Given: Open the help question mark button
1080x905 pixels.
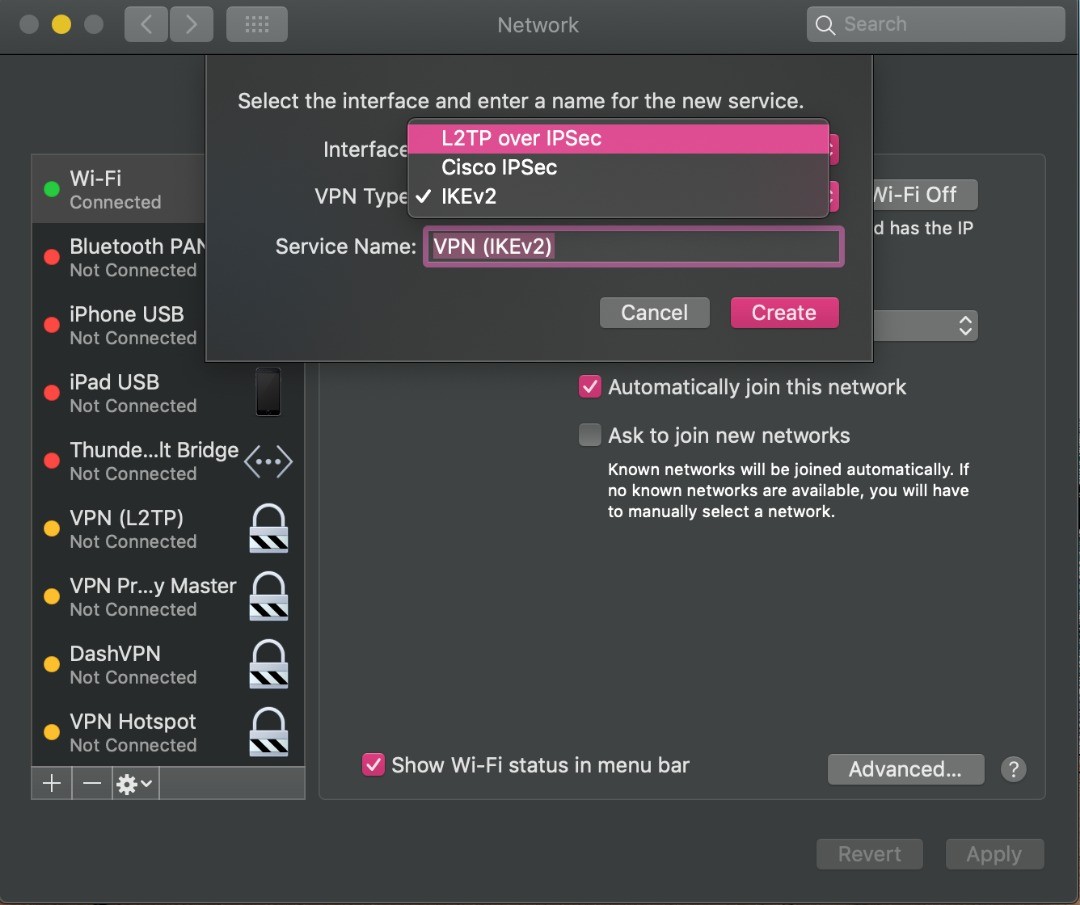Looking at the screenshot, I should tap(1013, 769).
